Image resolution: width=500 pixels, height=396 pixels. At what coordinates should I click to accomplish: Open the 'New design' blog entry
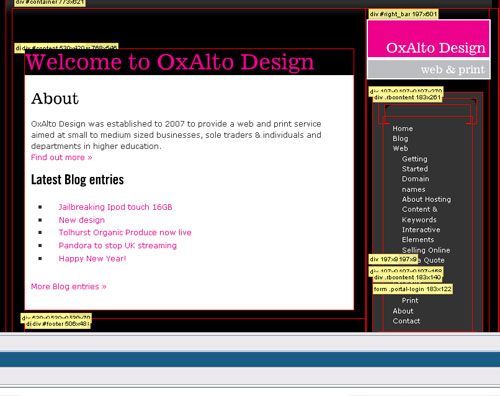[x=82, y=220]
